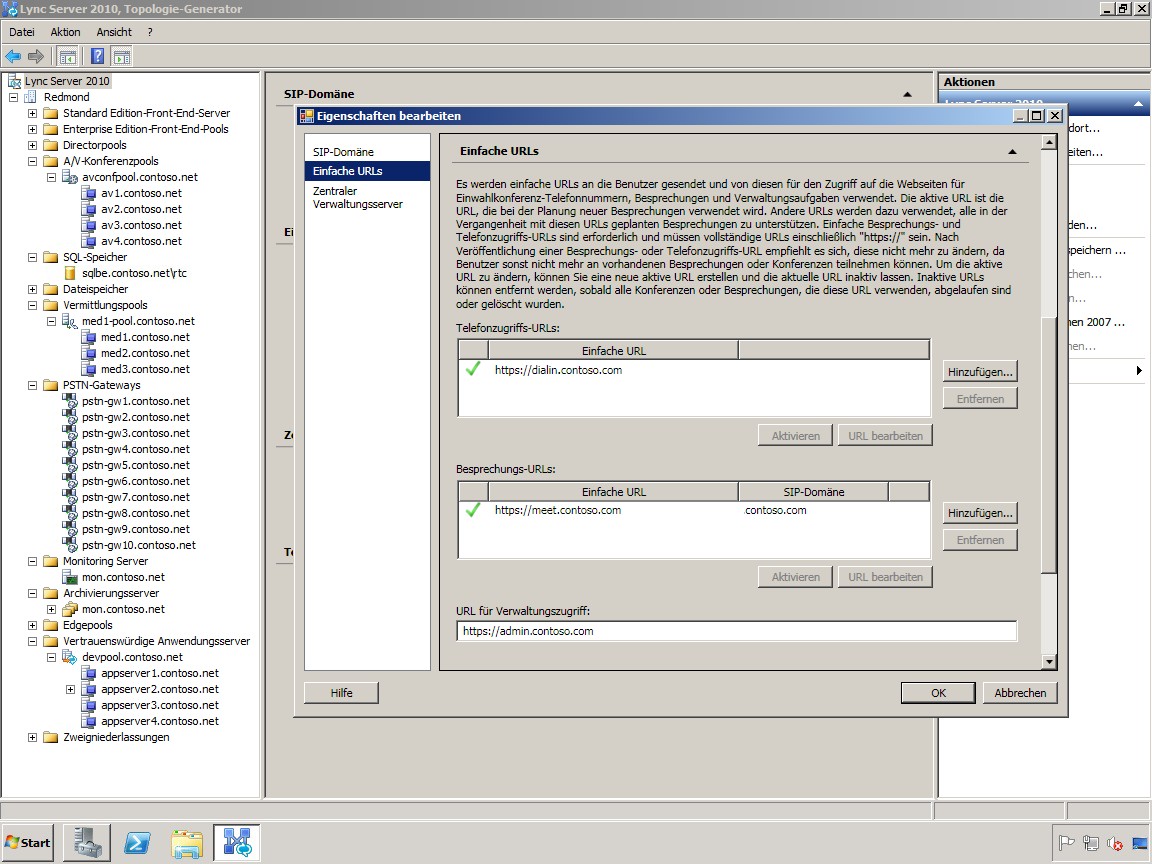Image resolution: width=1152 pixels, height=864 pixels.
Task: Select the Lync Server 2010 root icon
Action: point(14,81)
